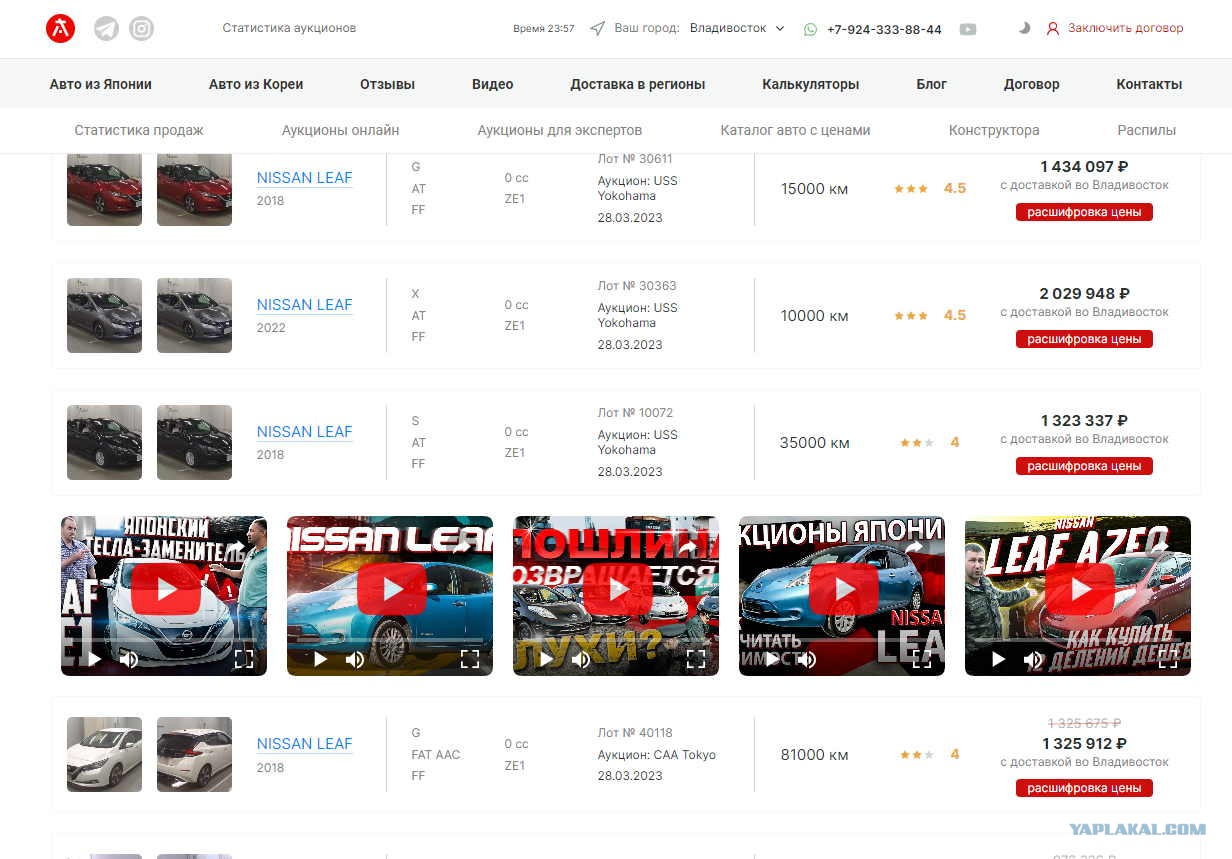The height and width of the screenshot is (859, 1232).
Task: Open the Калькуляторы menu item
Action: (811, 84)
